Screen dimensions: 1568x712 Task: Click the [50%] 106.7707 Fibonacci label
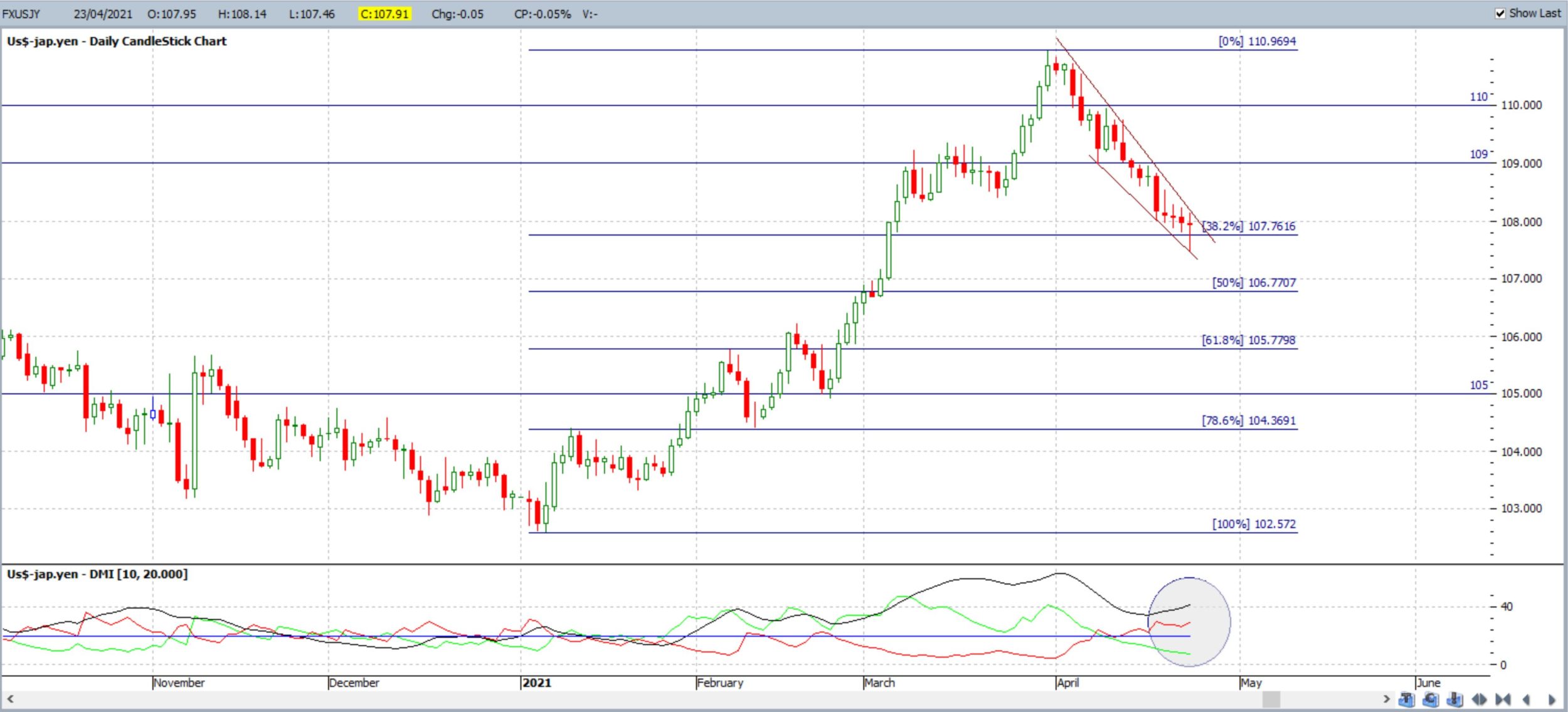(1254, 283)
